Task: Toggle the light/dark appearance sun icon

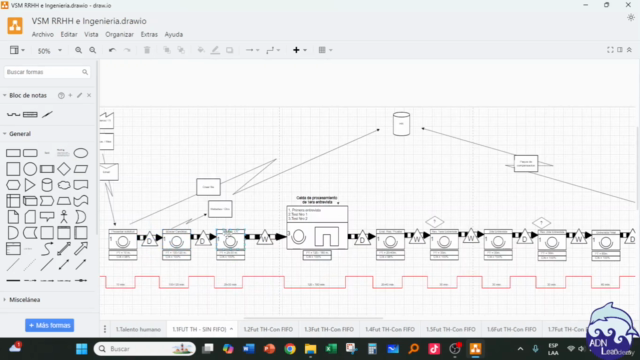Action: click(631, 18)
